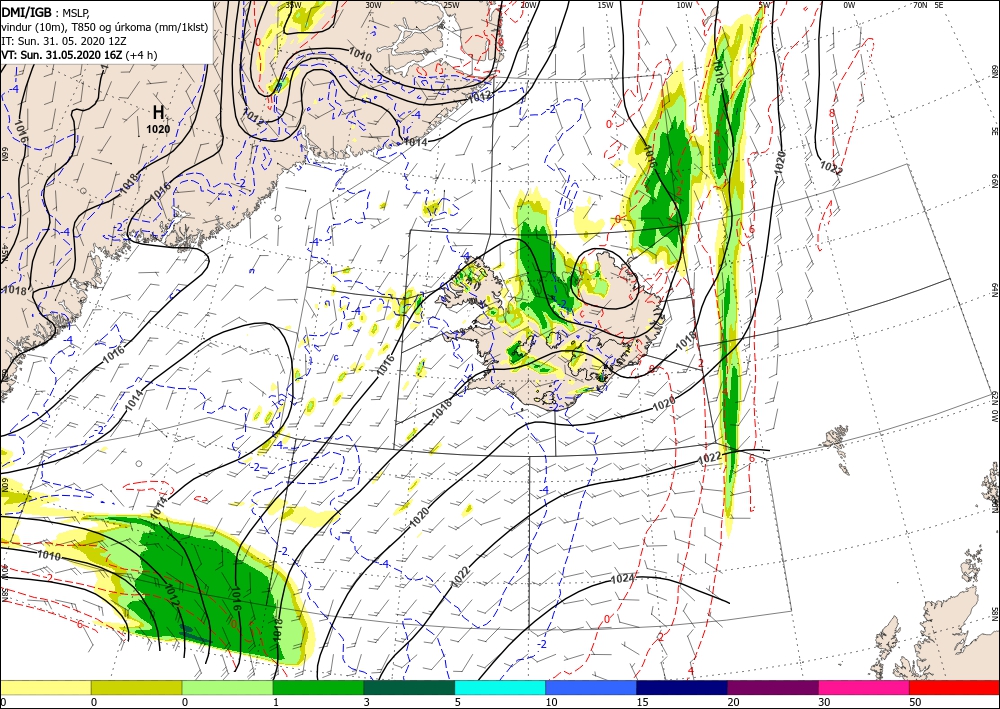Click the '1024' isobar label
This screenshot has height=709, width=1000.
[622, 579]
